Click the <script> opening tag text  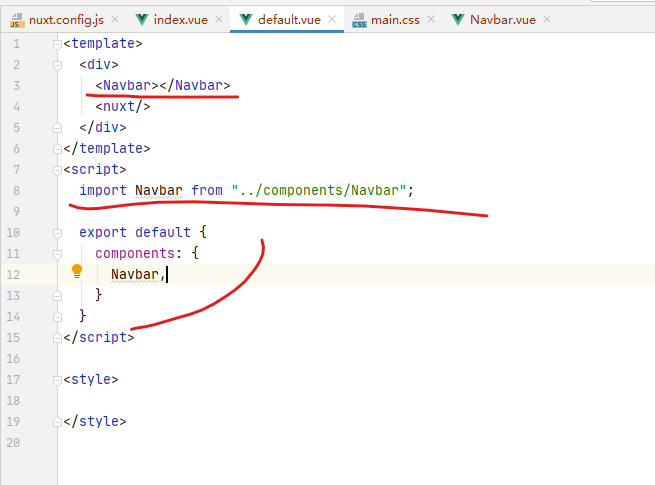95,170
